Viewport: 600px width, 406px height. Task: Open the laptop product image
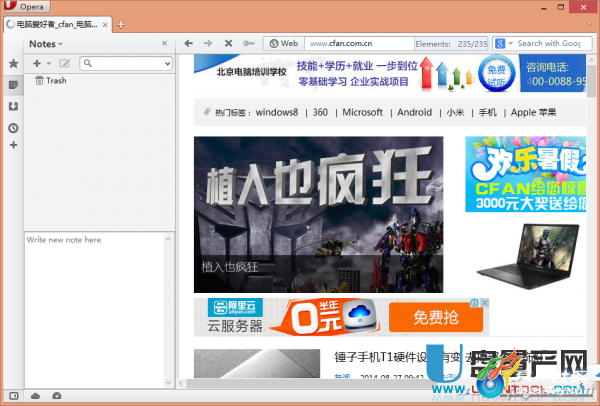528,256
